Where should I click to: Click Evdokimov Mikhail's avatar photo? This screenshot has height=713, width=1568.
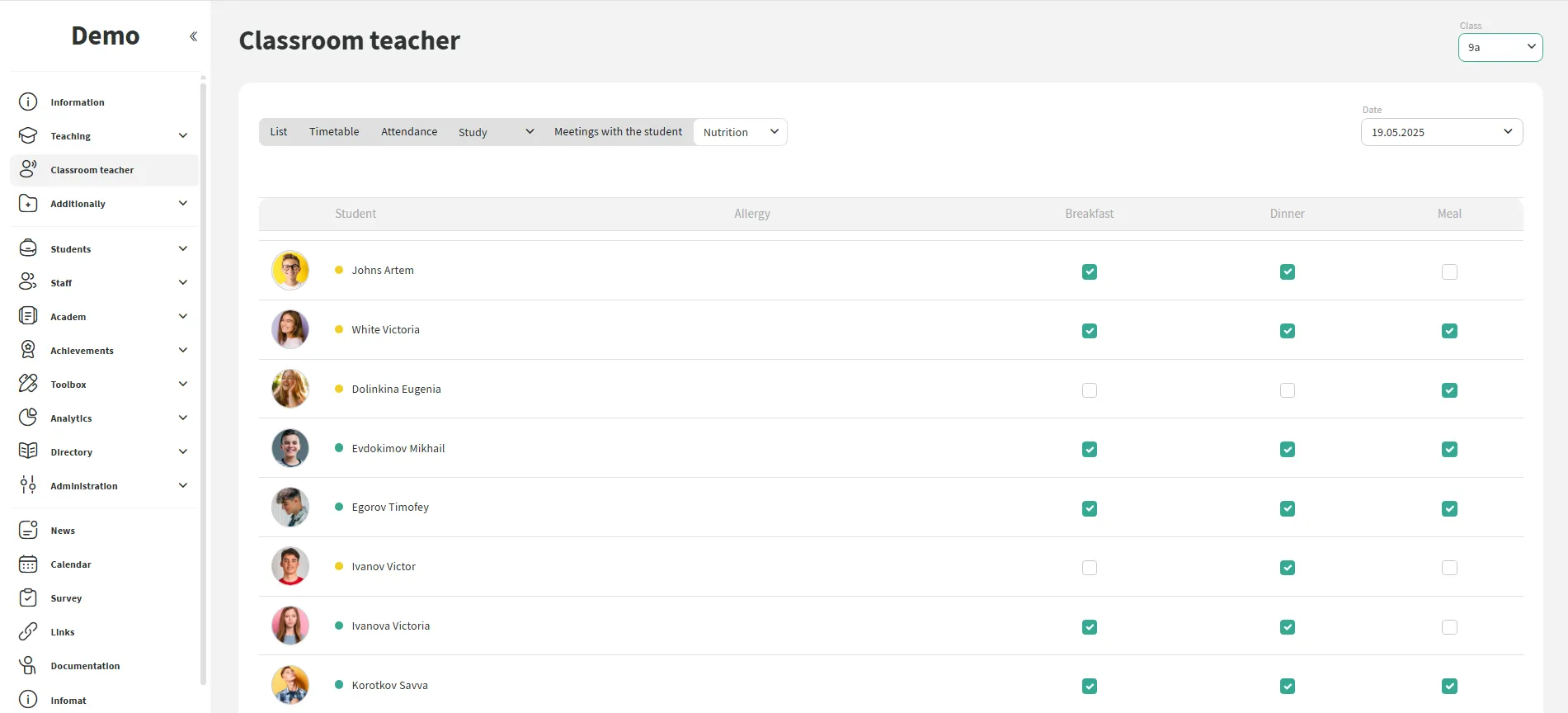pos(290,448)
